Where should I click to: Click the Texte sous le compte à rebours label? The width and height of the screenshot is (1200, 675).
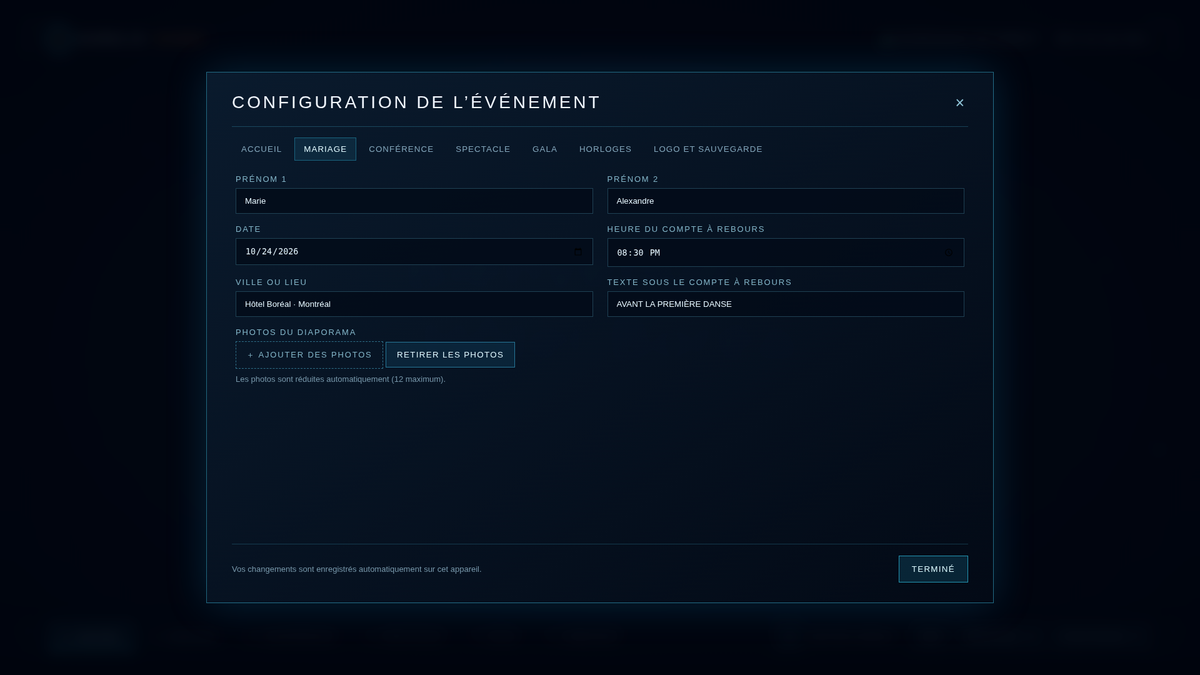[x=699, y=282]
